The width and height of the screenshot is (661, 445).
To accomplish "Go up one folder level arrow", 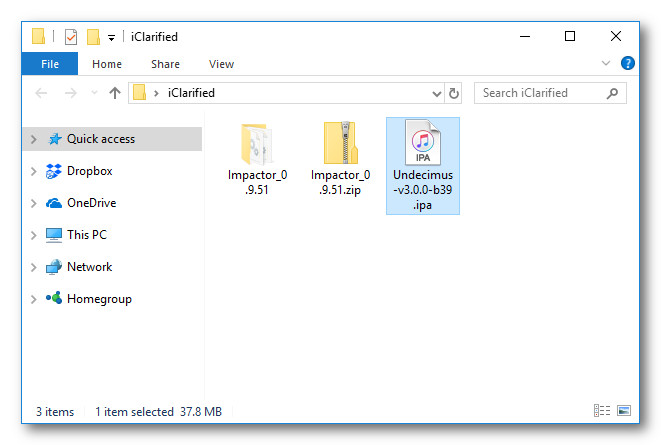I will click(x=114, y=93).
